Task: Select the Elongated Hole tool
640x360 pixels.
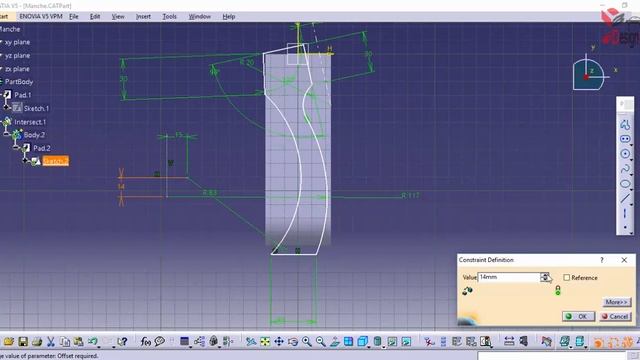Action: (x=624, y=139)
